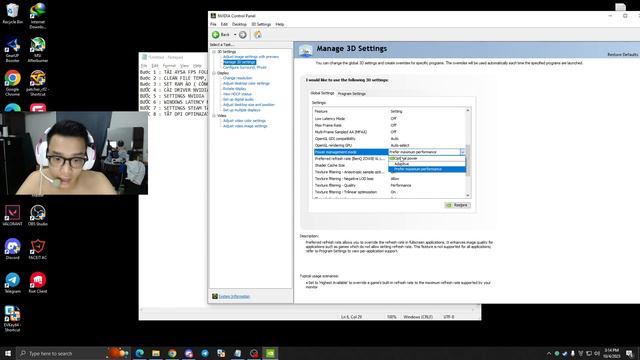
Task: Collapse the Video tree node
Action: coord(213,116)
